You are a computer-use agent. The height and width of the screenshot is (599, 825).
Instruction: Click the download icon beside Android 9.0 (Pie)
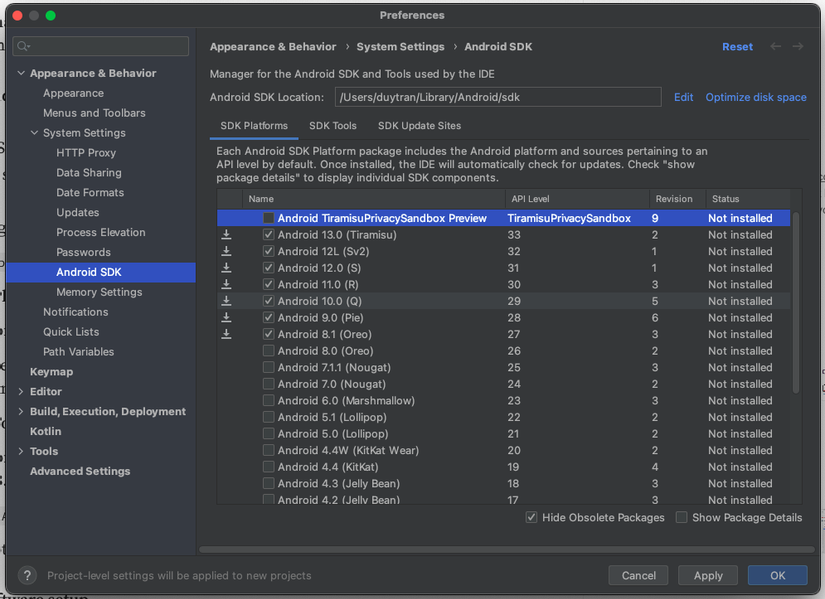click(x=227, y=318)
